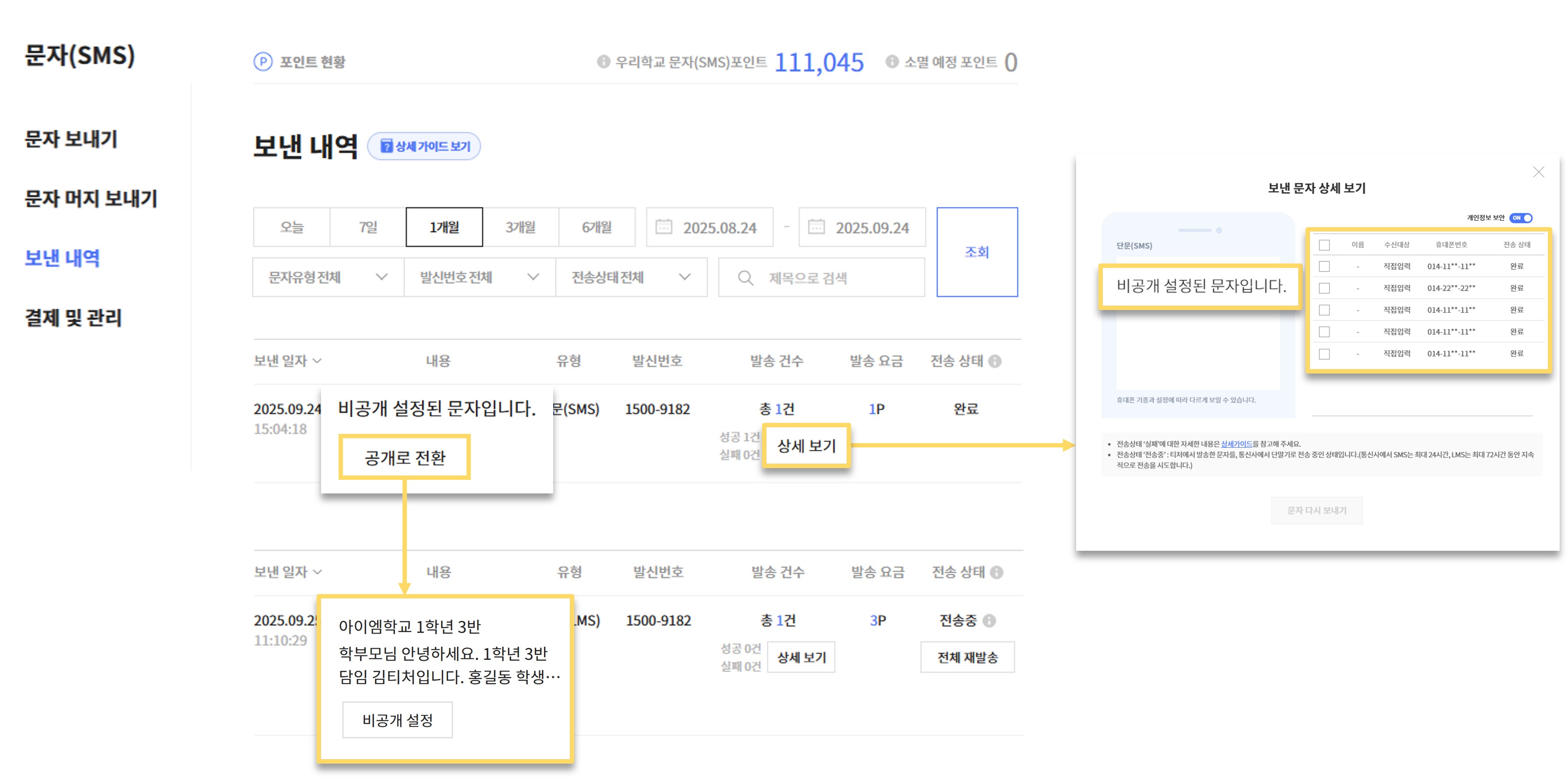Close the 보낸 문자 상세 보기 popup
Image resolution: width=1568 pixels, height=778 pixels.
click(1538, 172)
